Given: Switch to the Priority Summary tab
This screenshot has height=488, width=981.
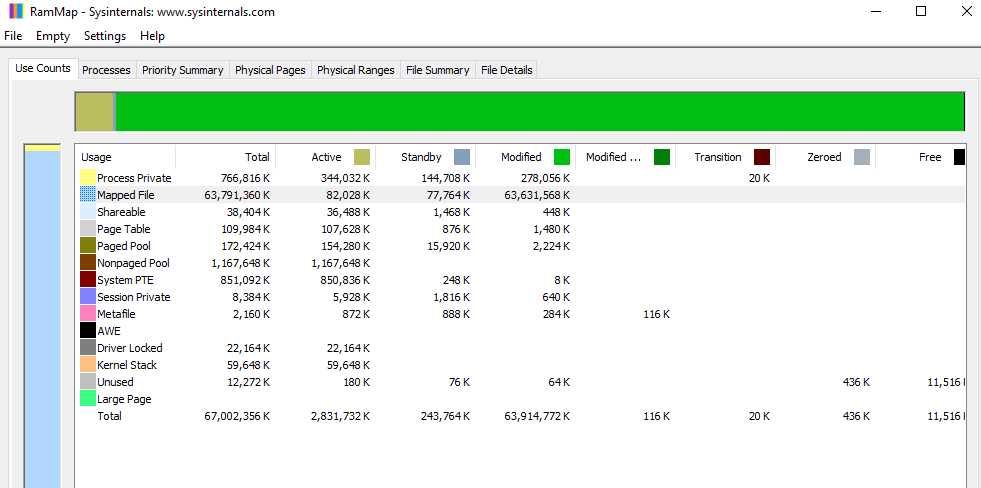Looking at the screenshot, I should click(x=183, y=70).
